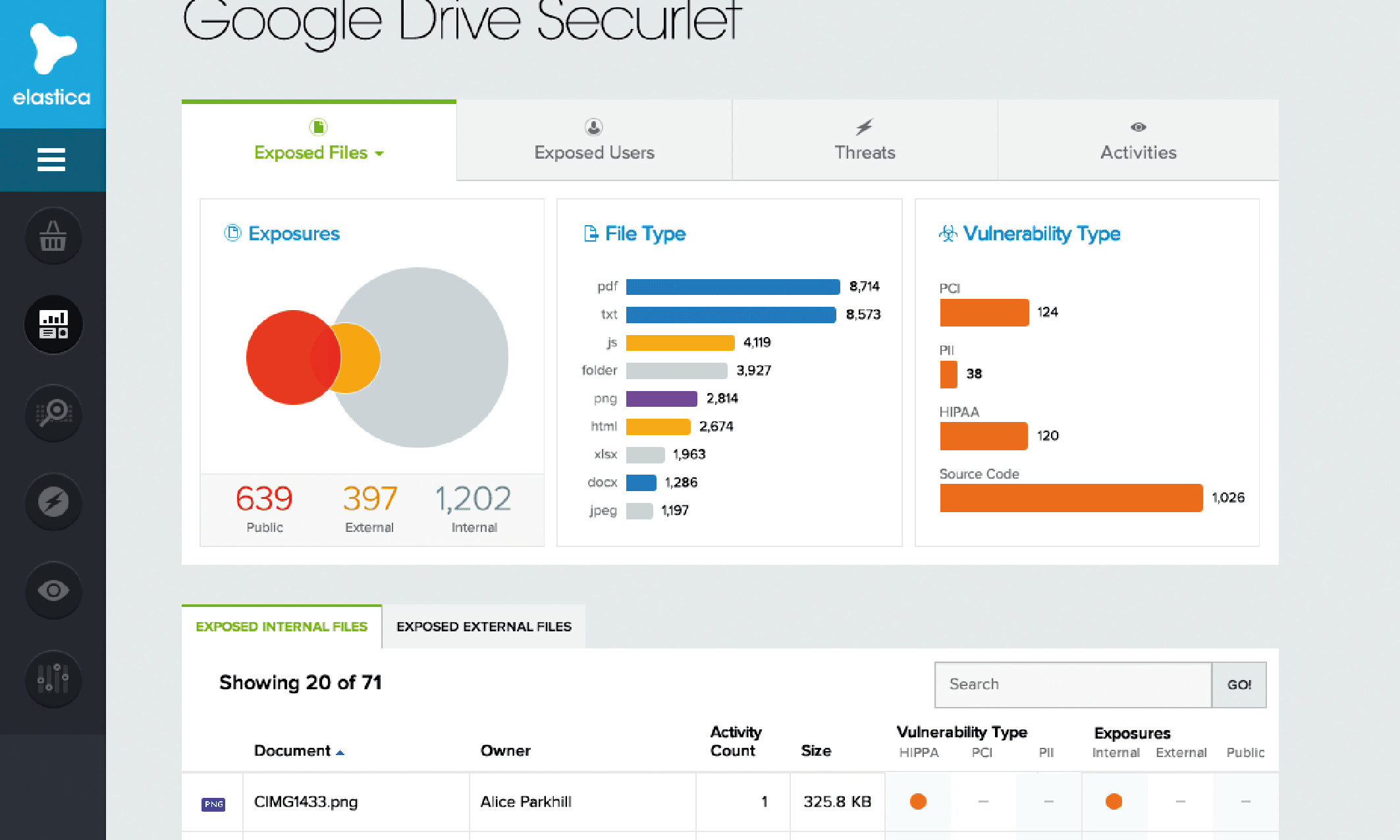This screenshot has width=1400, height=840.
Task: Click the Showing 20 of 71 text
Action: (300, 683)
